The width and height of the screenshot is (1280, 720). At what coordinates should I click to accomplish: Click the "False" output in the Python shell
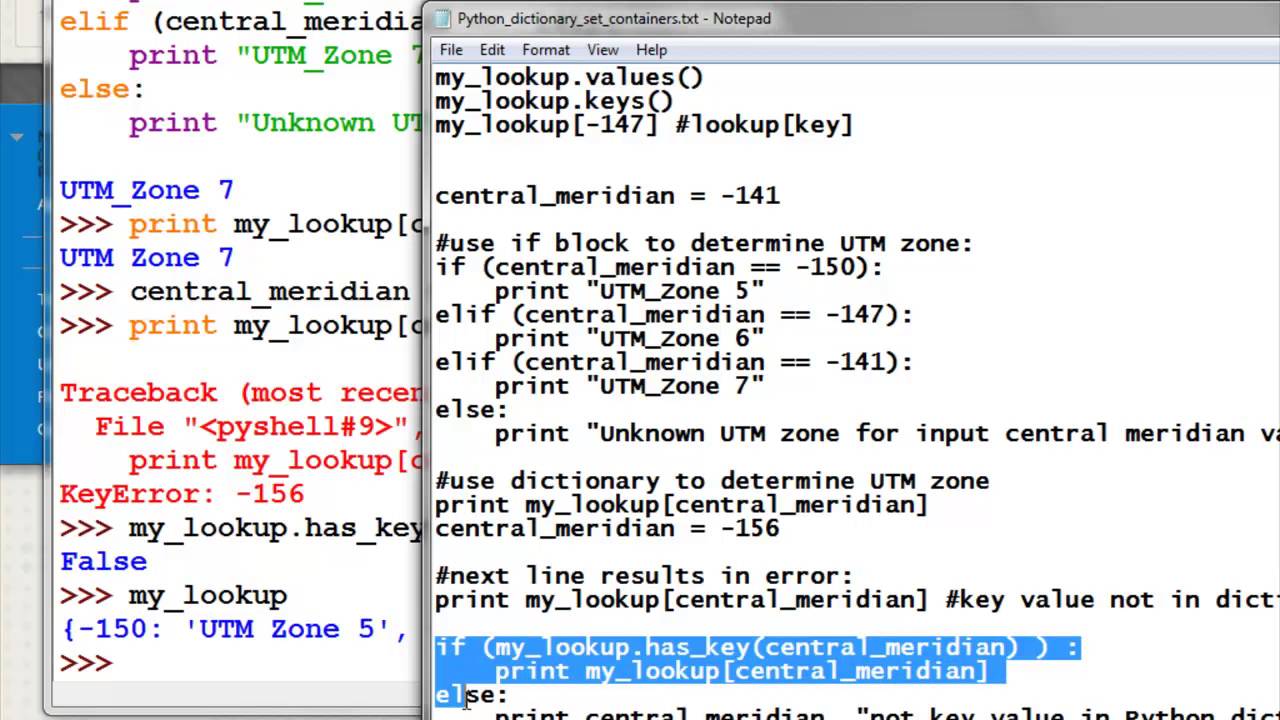click(x=103, y=562)
